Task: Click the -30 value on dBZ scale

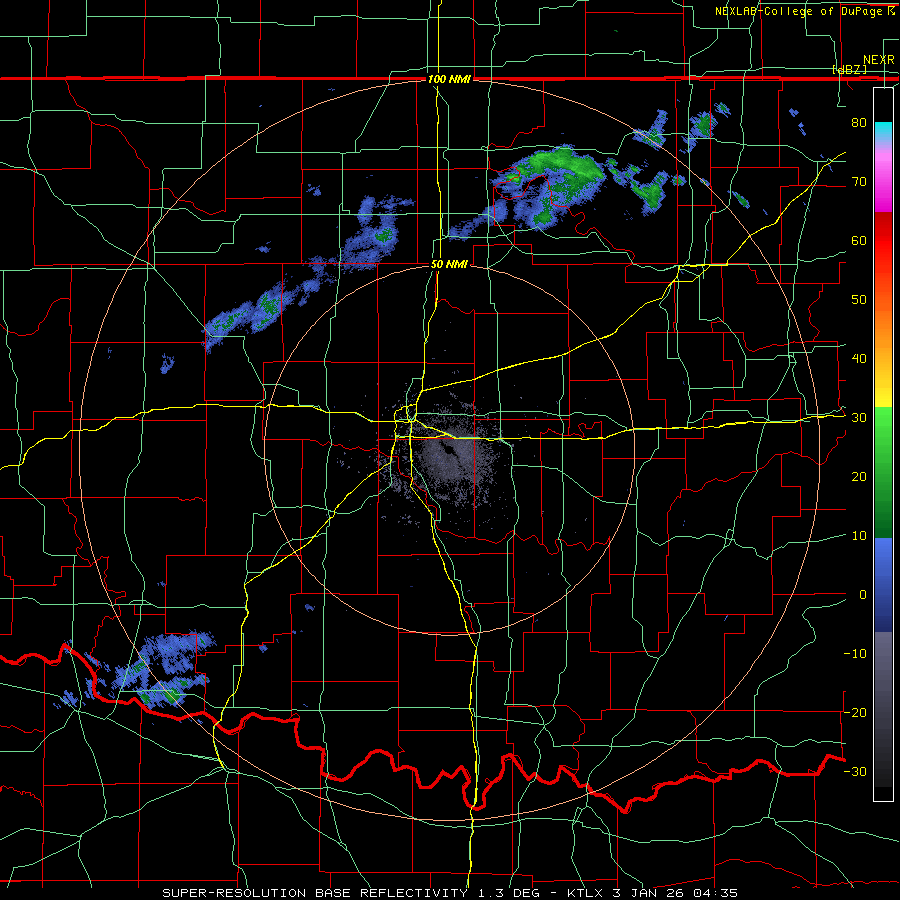Action: [x=855, y=772]
